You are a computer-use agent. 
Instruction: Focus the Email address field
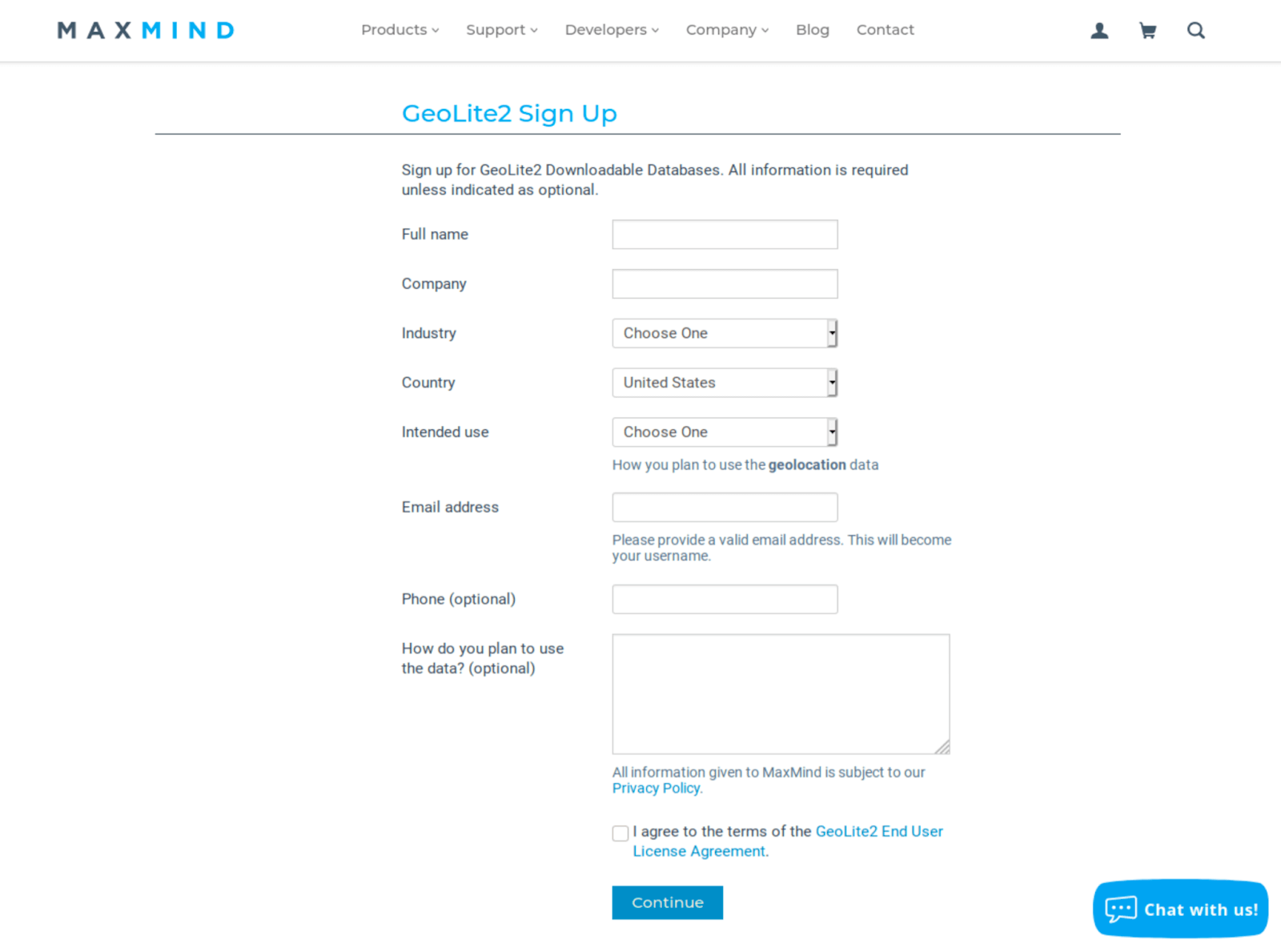(725, 508)
